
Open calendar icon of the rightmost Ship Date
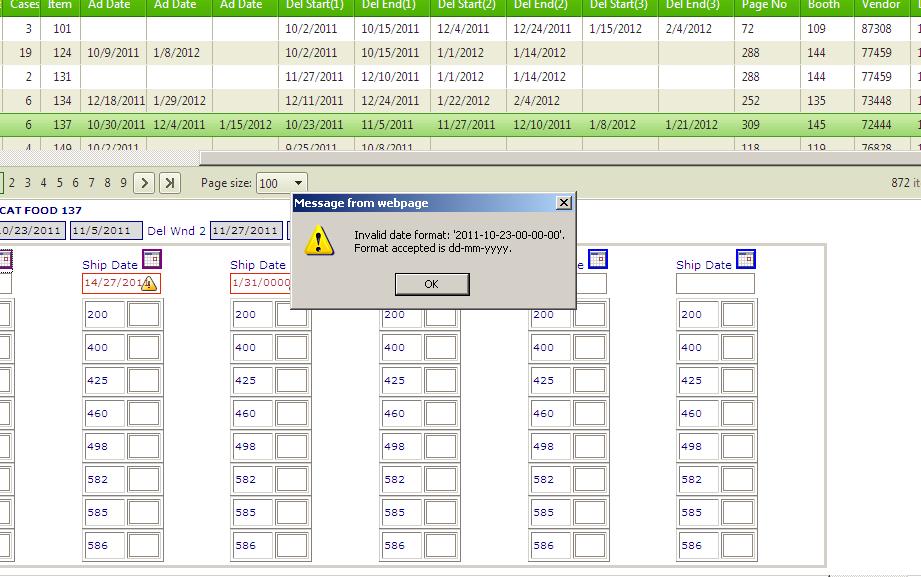(746, 259)
